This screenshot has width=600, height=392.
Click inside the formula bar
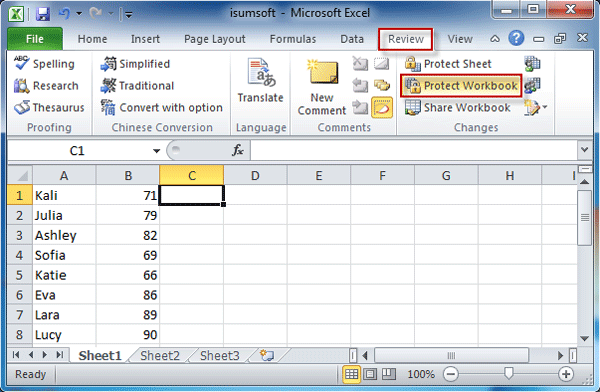click(413, 150)
